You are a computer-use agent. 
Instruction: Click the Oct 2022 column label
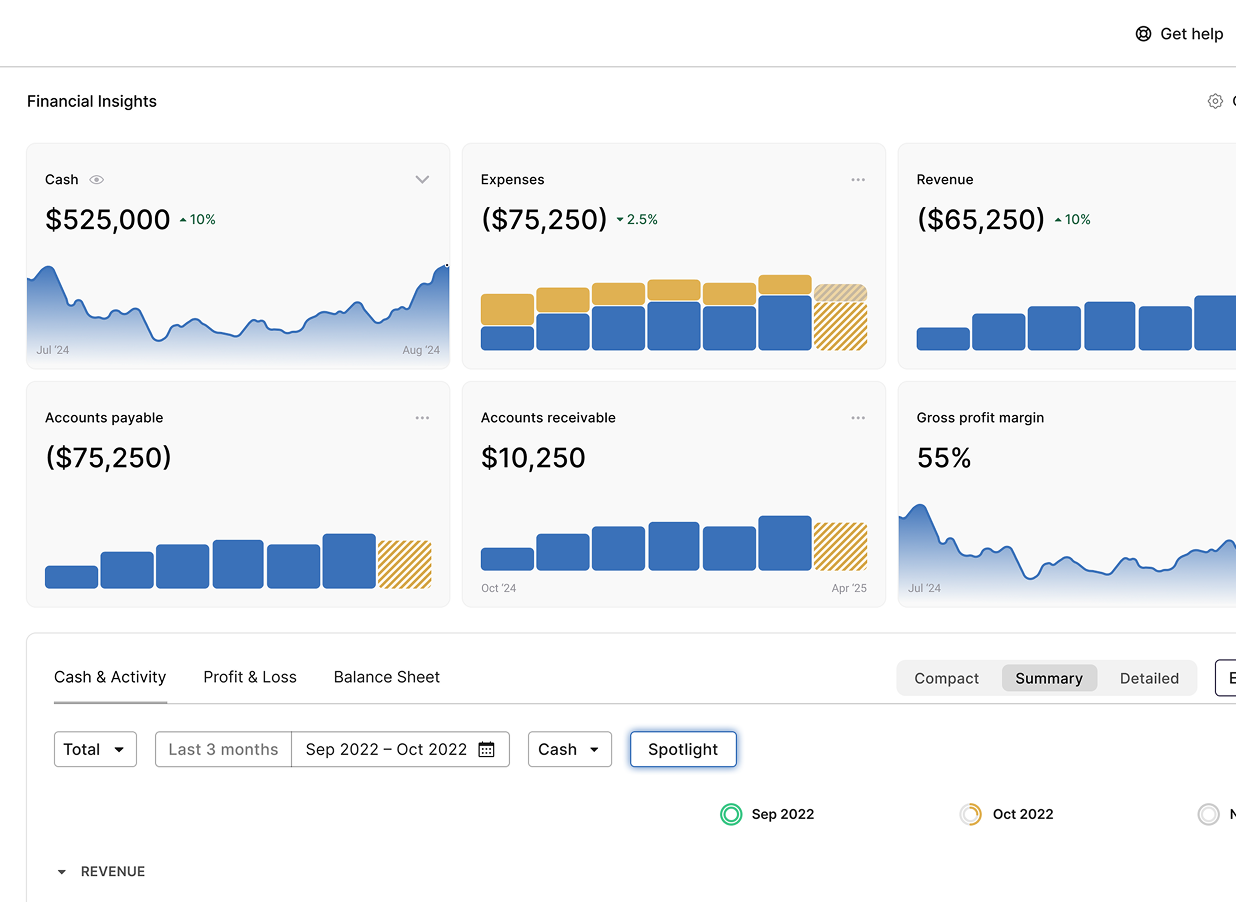[1023, 814]
